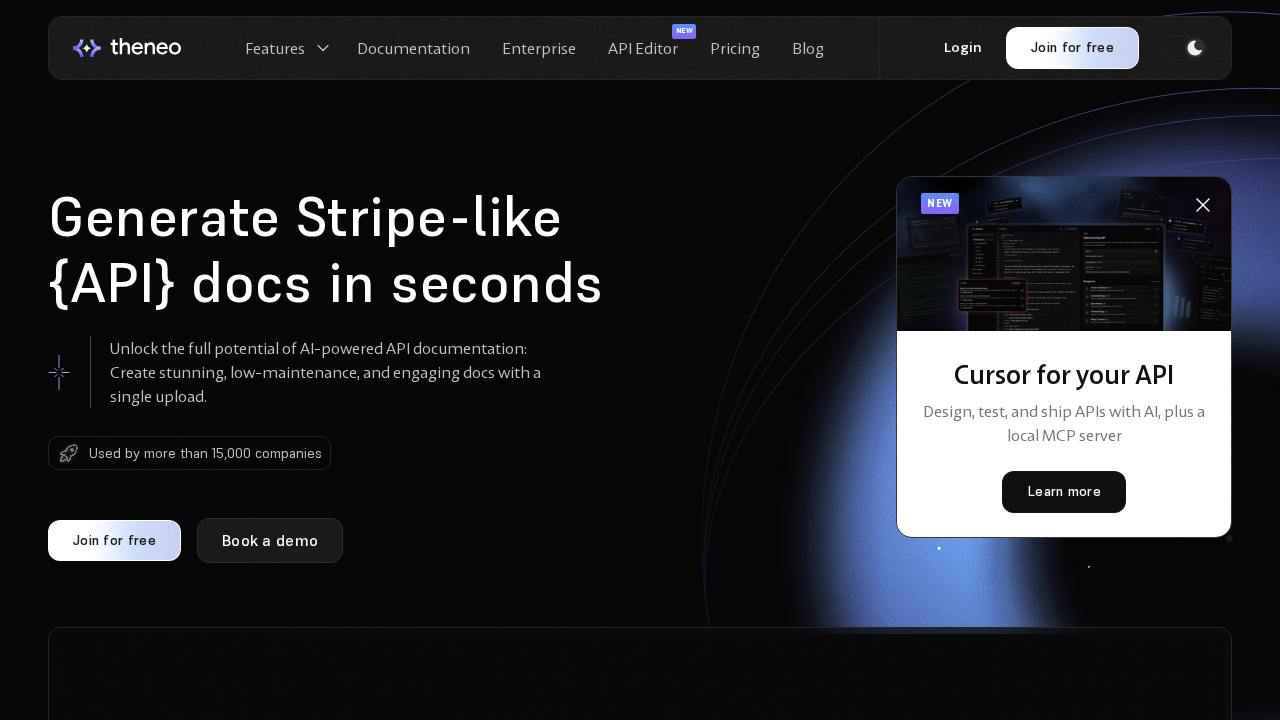Screen dimensions: 1280x720
Task: Open the Documentation menu item
Action: click(413, 48)
